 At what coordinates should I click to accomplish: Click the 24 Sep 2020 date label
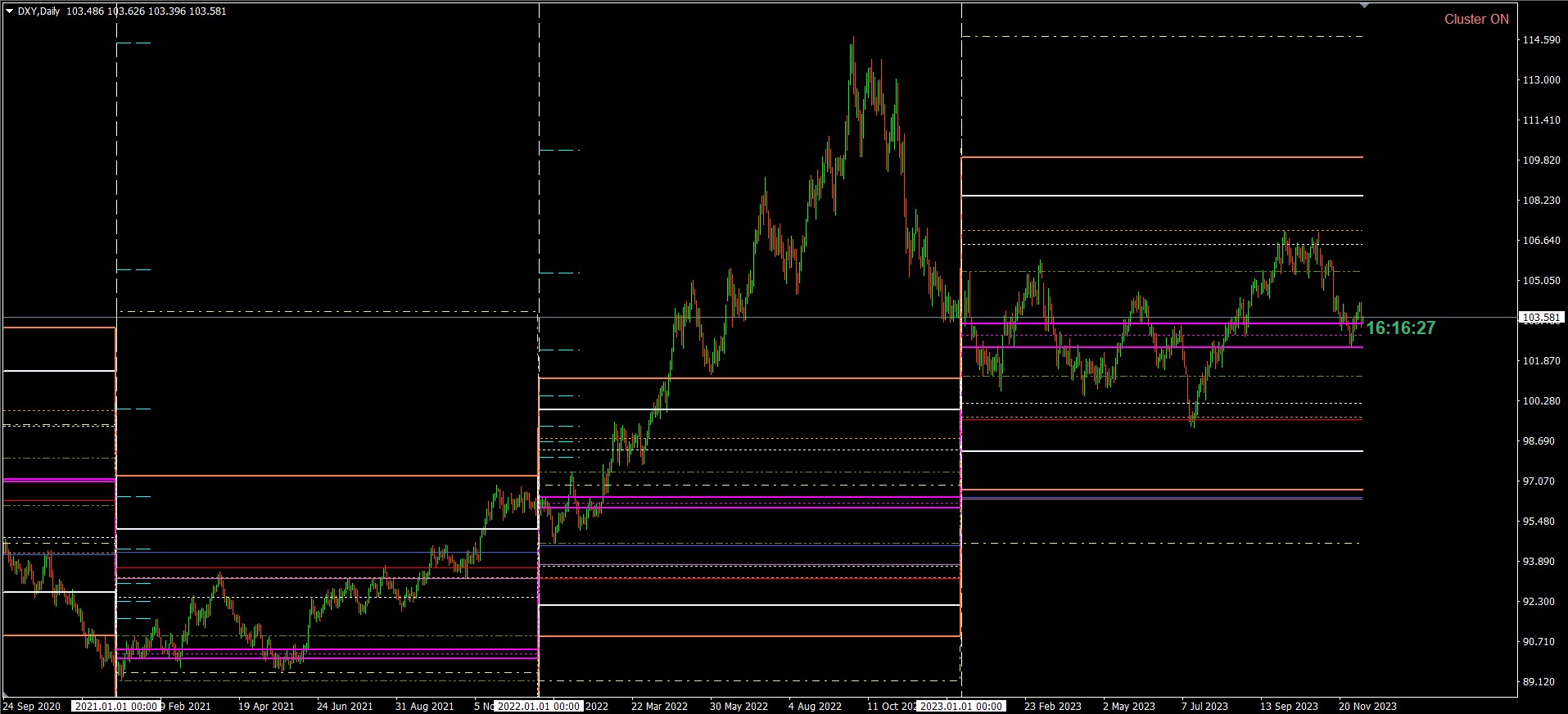pyautogui.click(x=32, y=706)
